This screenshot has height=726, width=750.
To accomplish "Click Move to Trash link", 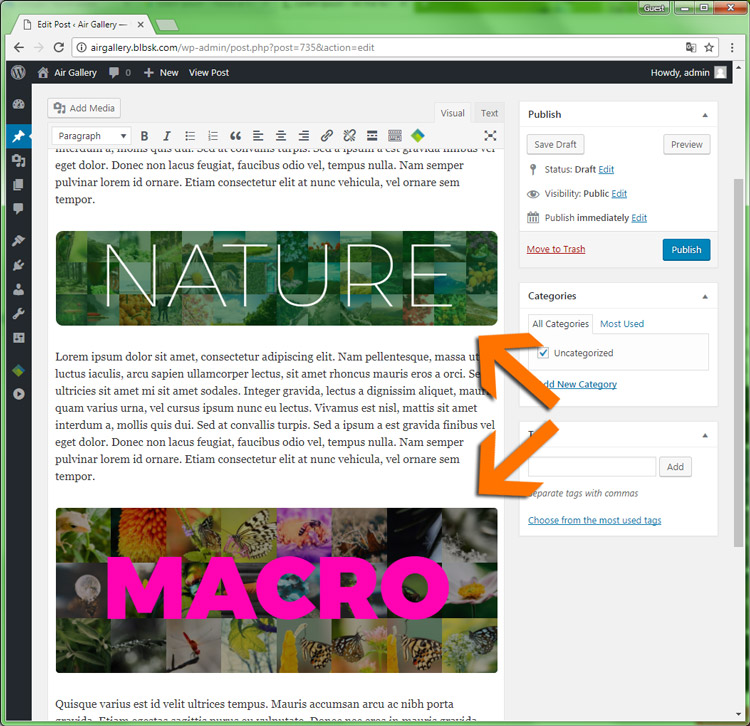I will [556, 249].
